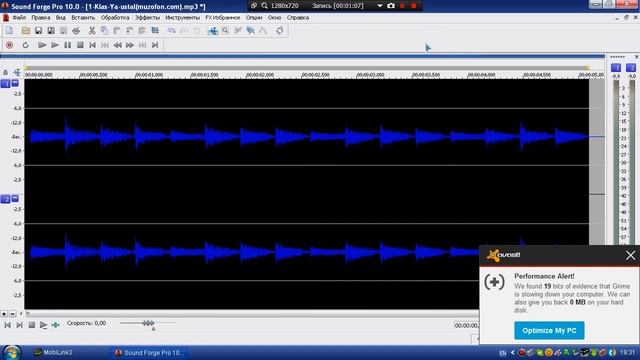Toggle channel 2 button in waveform
The image size is (640, 360).
tap(5, 199)
